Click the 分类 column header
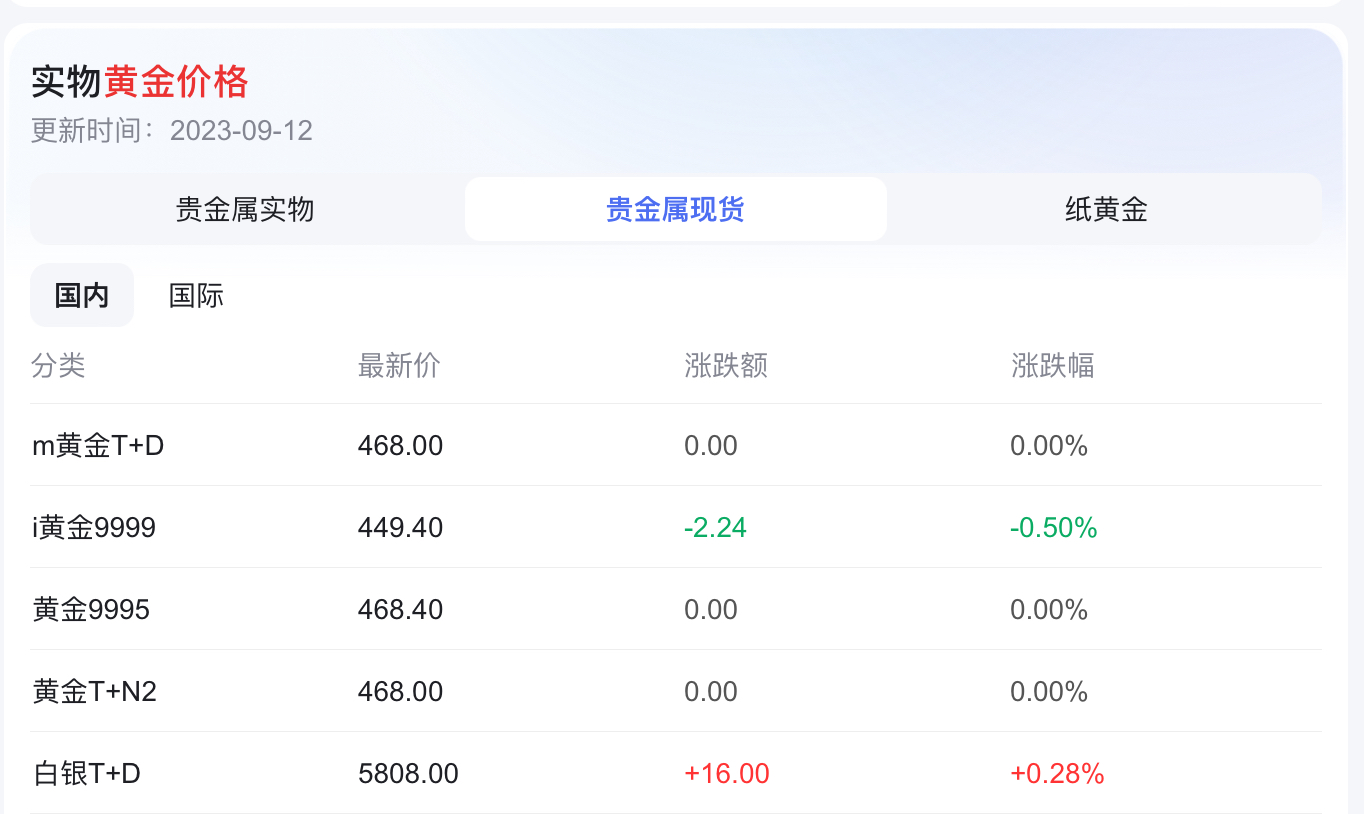Screen dimensions: 1364x814 click(x=57, y=366)
